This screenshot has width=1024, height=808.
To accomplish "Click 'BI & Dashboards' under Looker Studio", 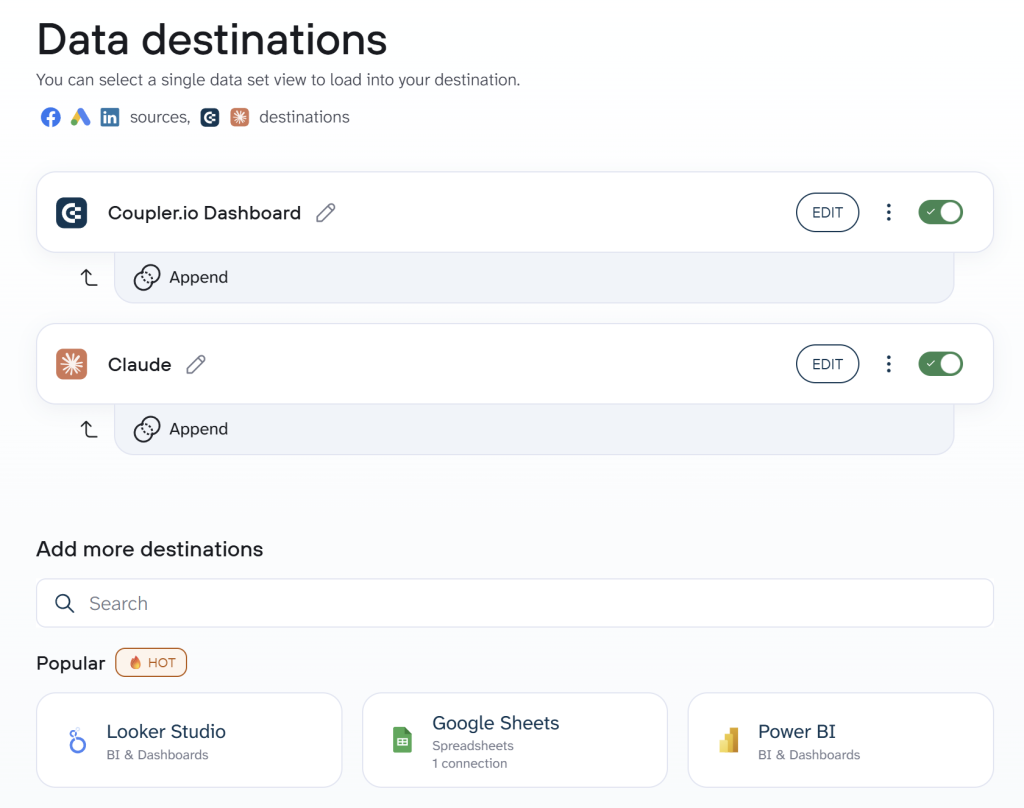I will click(157, 754).
